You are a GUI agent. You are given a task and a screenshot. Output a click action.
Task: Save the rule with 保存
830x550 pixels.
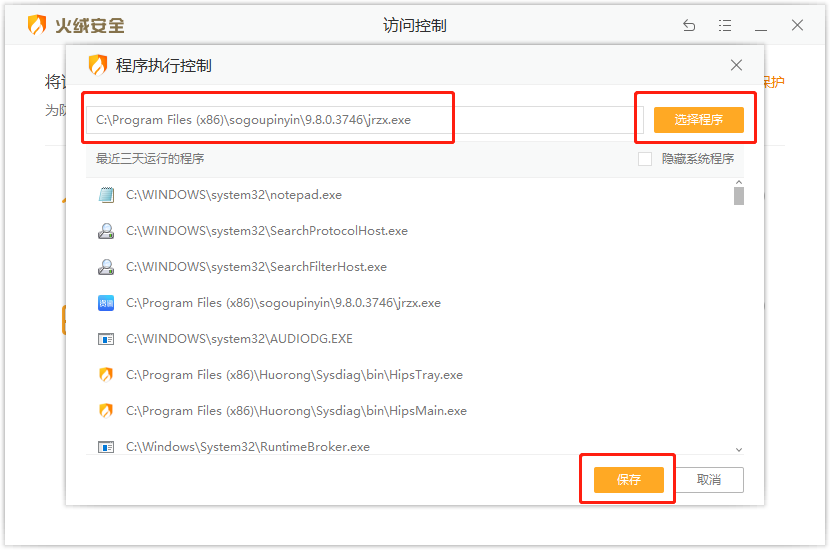tap(628, 480)
